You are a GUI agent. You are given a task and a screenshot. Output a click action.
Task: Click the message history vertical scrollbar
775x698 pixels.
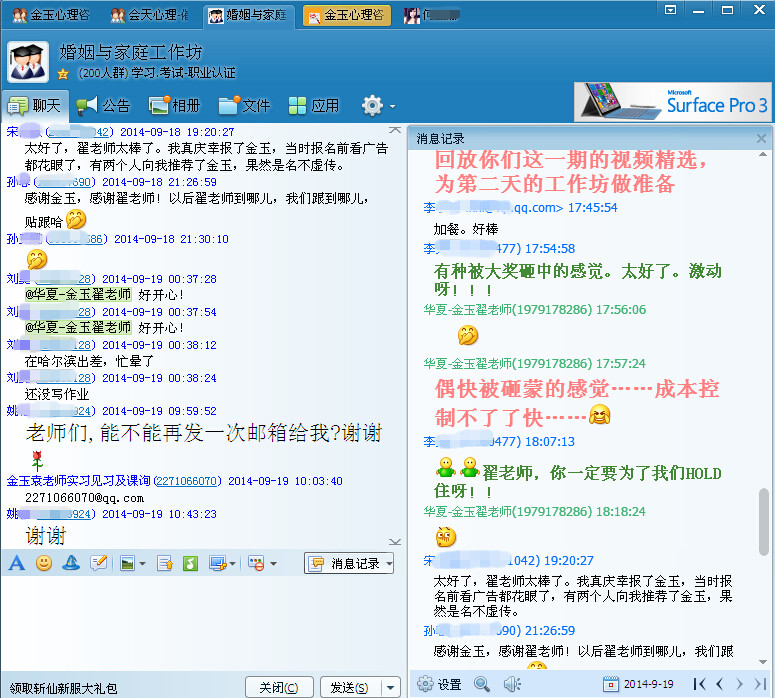coord(765,520)
